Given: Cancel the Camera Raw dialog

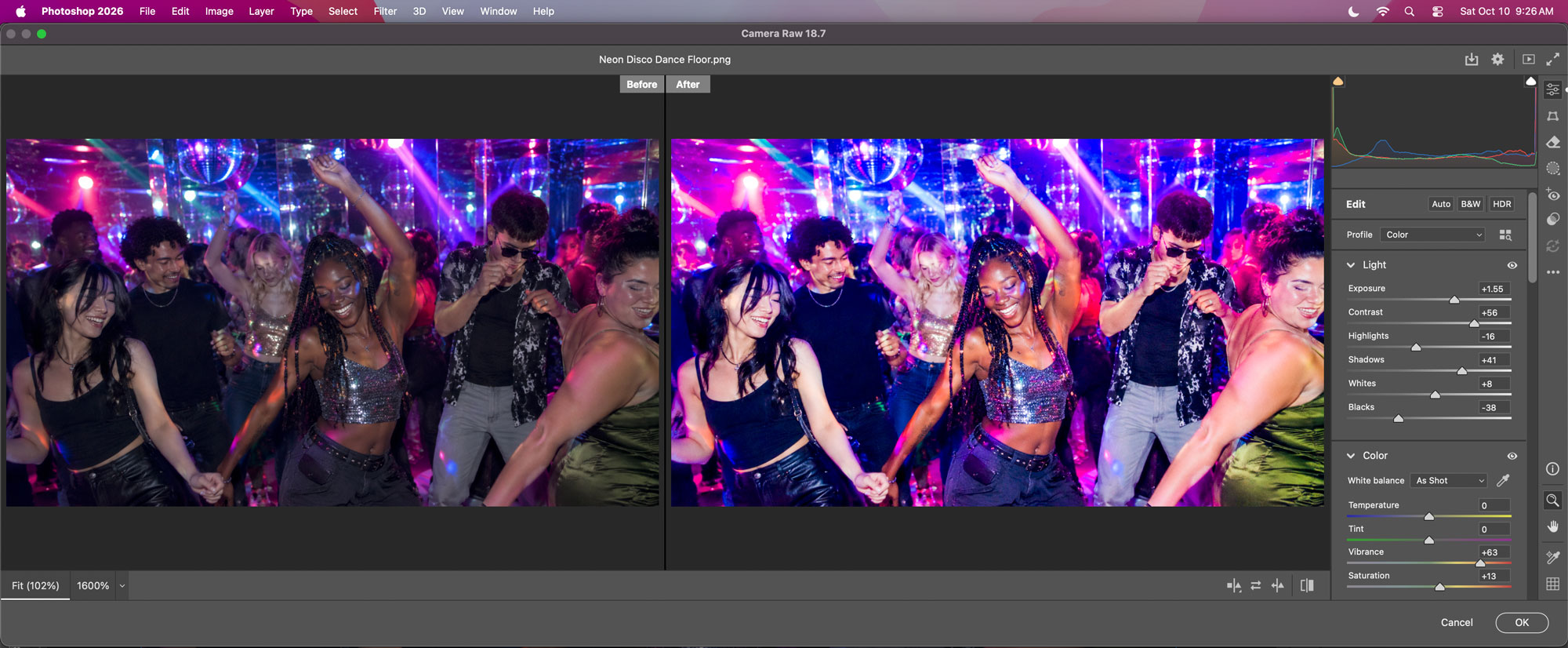Looking at the screenshot, I should click(x=1457, y=622).
